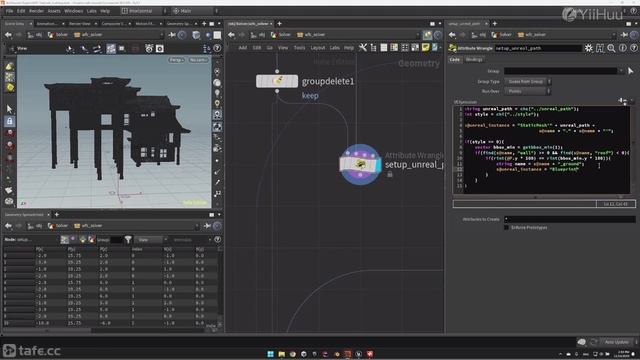
Task: Click the obj path button in network editor
Action: click(x=258, y=35)
